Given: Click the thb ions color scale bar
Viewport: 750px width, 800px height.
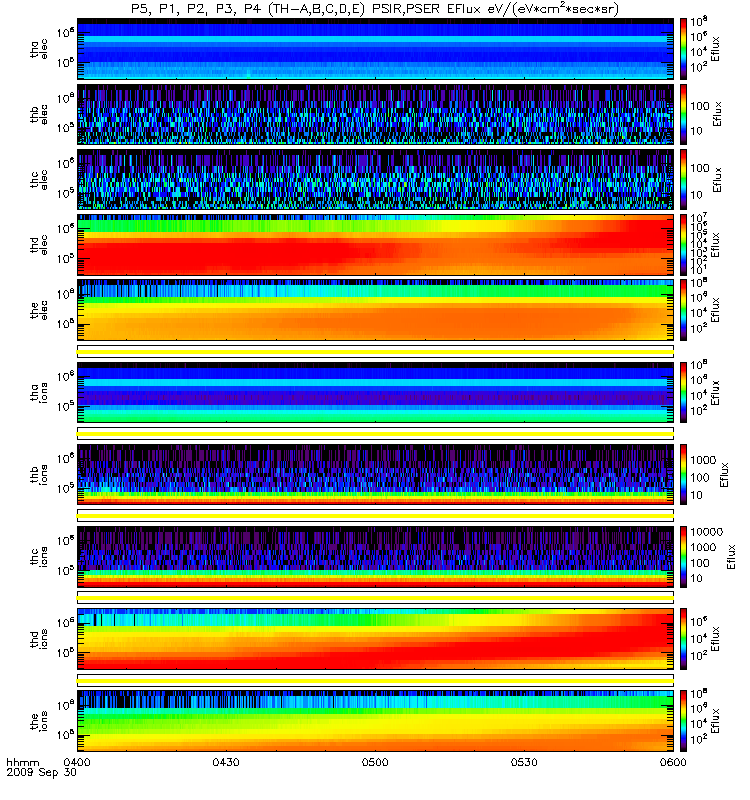Looking at the screenshot, I should point(683,474).
